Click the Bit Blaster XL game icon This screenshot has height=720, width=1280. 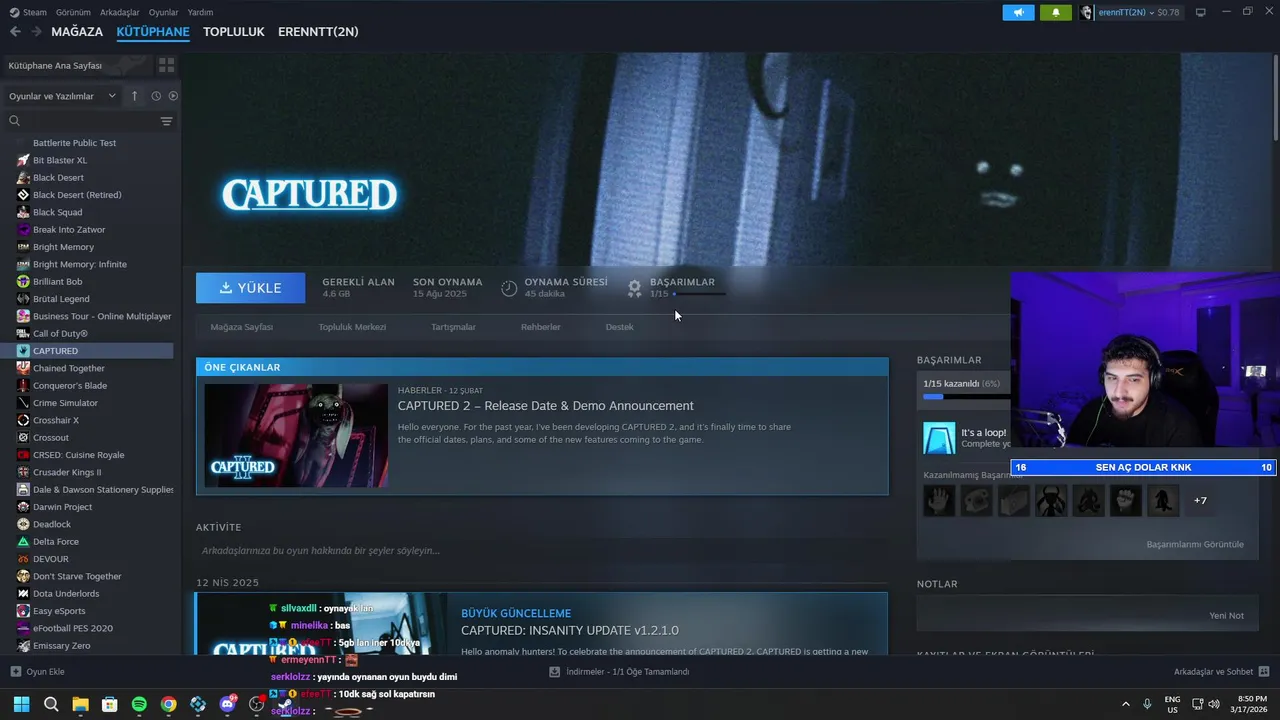[x=23, y=160]
